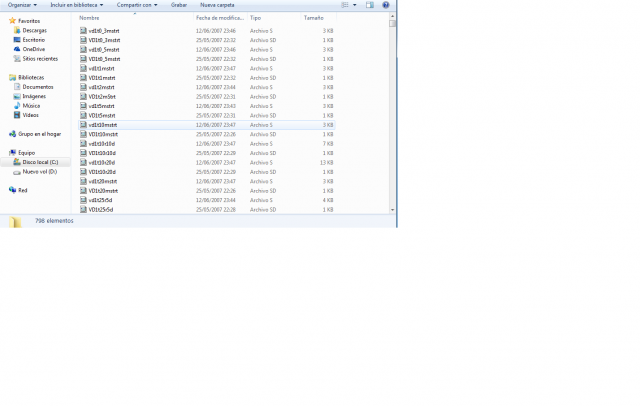Viewport: 640px width, 406px height.
Task: Open the Compartir con dropdown
Action: pyautogui.click(x=136, y=5)
